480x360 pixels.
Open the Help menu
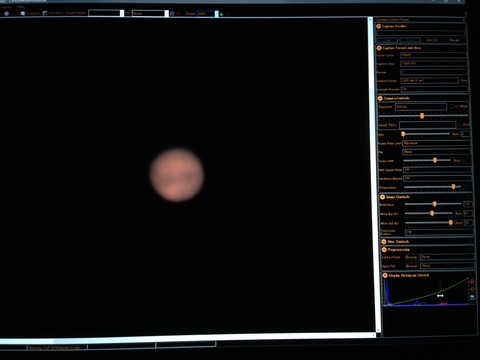tap(20, 7)
